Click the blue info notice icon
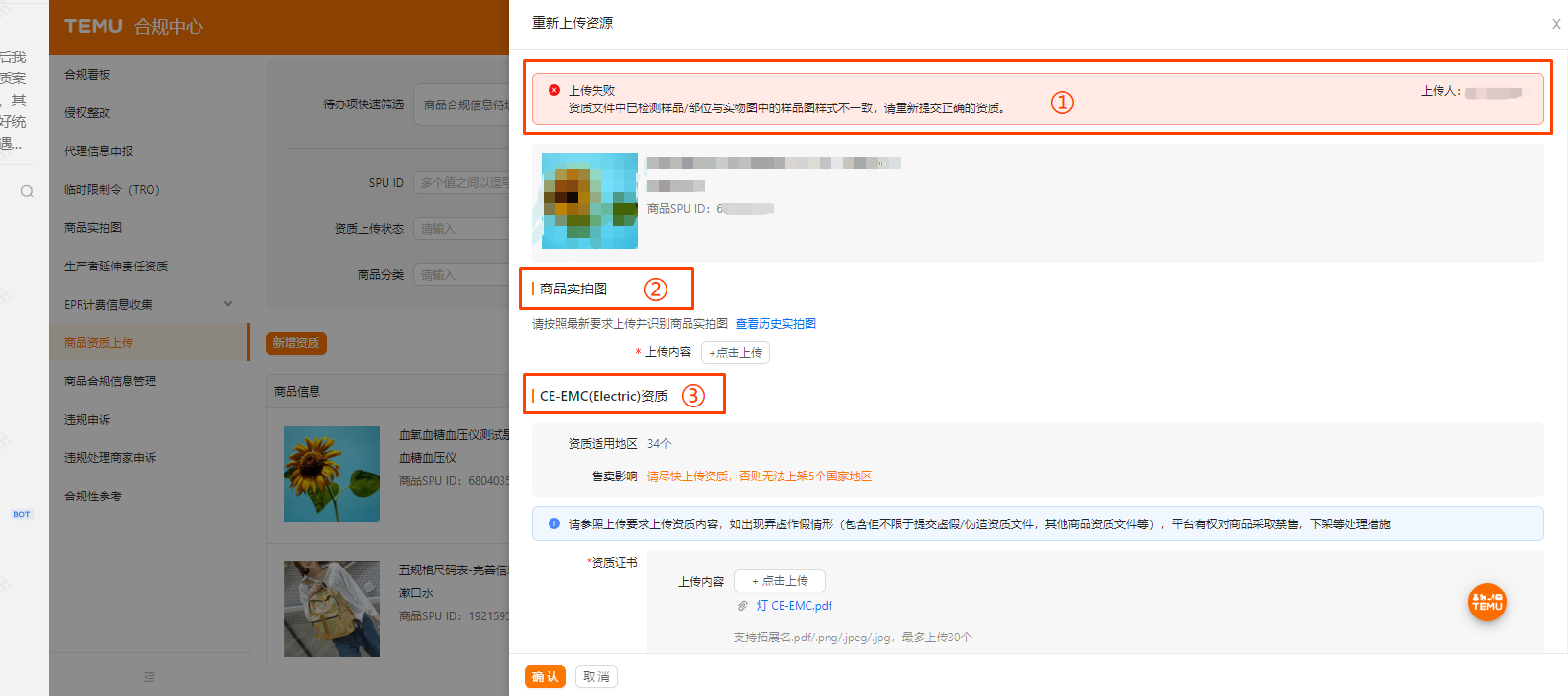The width and height of the screenshot is (1568, 696). point(554,523)
